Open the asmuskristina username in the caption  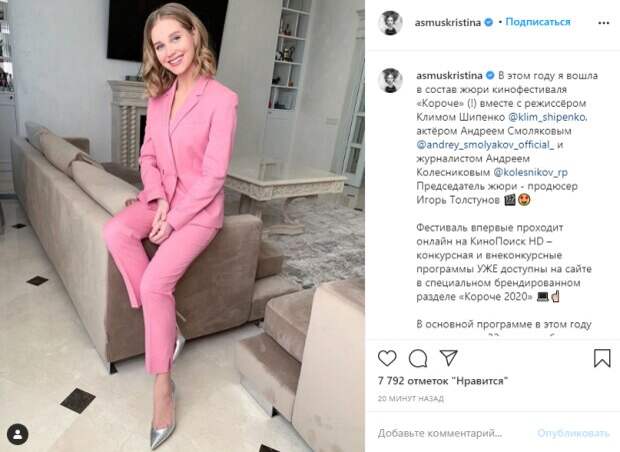[449, 75]
